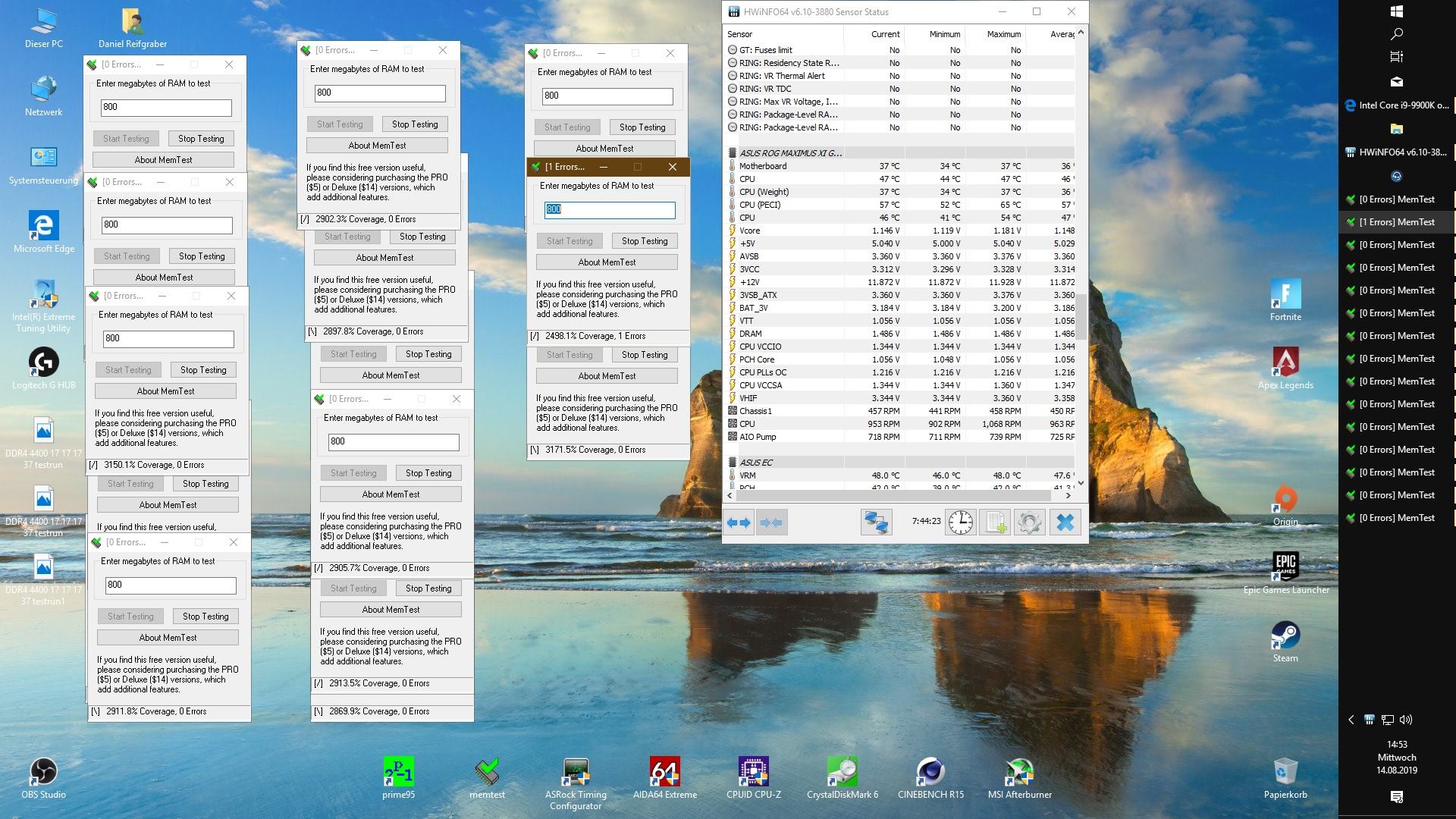This screenshot has height=819, width=1456.
Task: Open Systemsteuerung desktop icon
Action: coord(43,165)
